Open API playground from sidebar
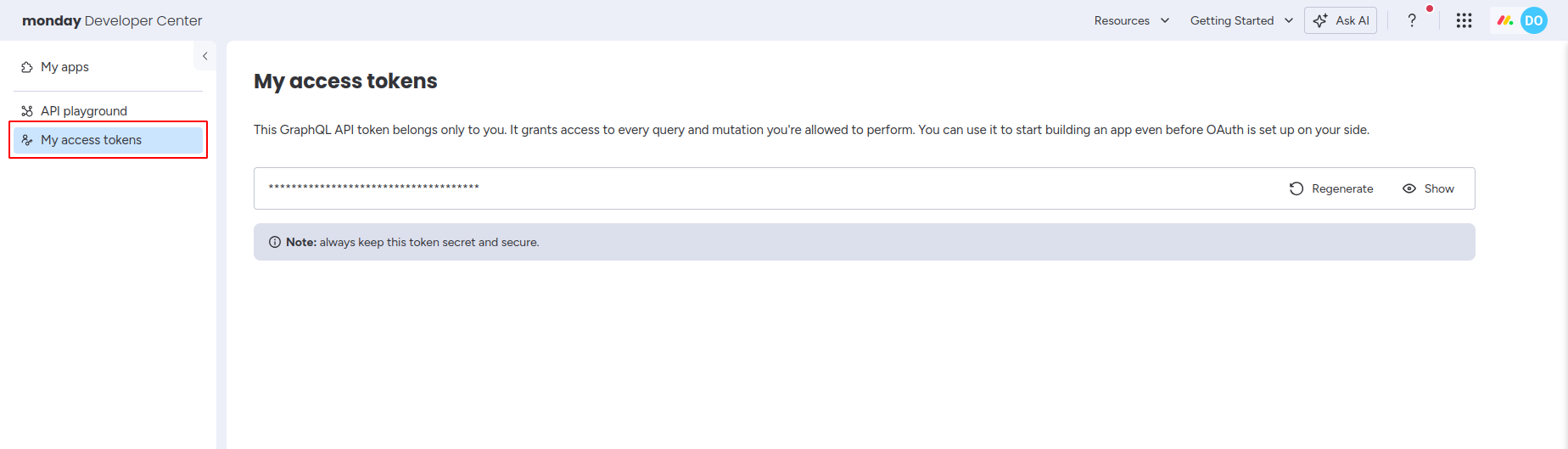Viewport: 1568px width, 449px height. click(x=84, y=111)
